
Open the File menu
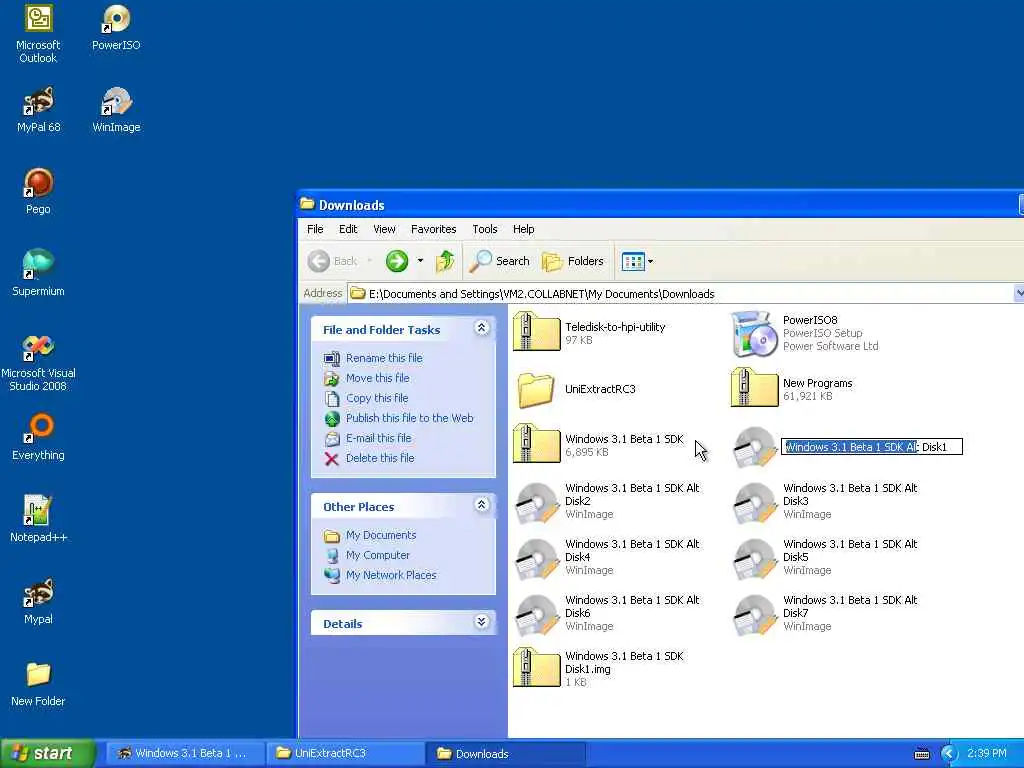point(315,229)
